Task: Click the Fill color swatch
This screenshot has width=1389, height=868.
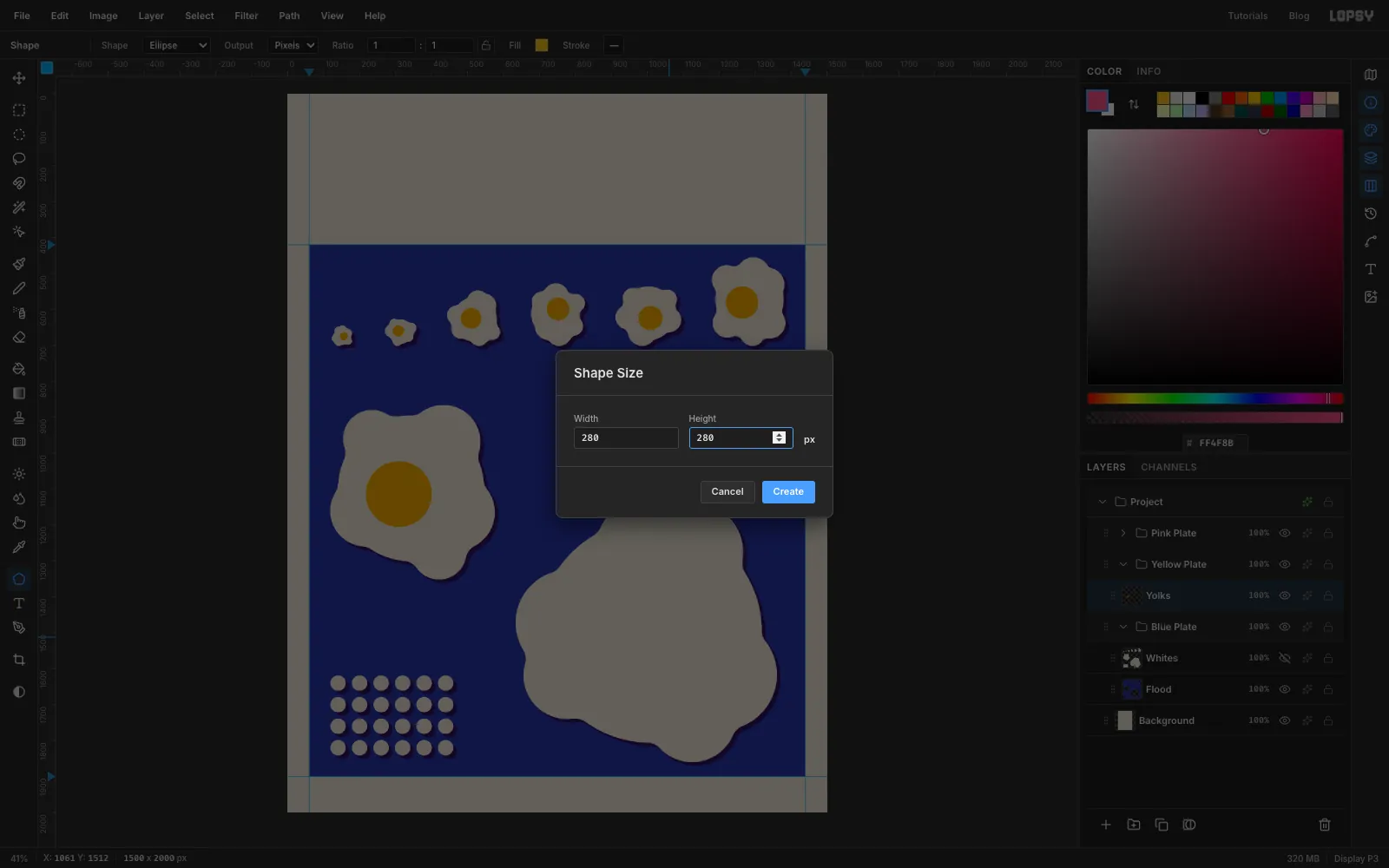Action: [542, 45]
